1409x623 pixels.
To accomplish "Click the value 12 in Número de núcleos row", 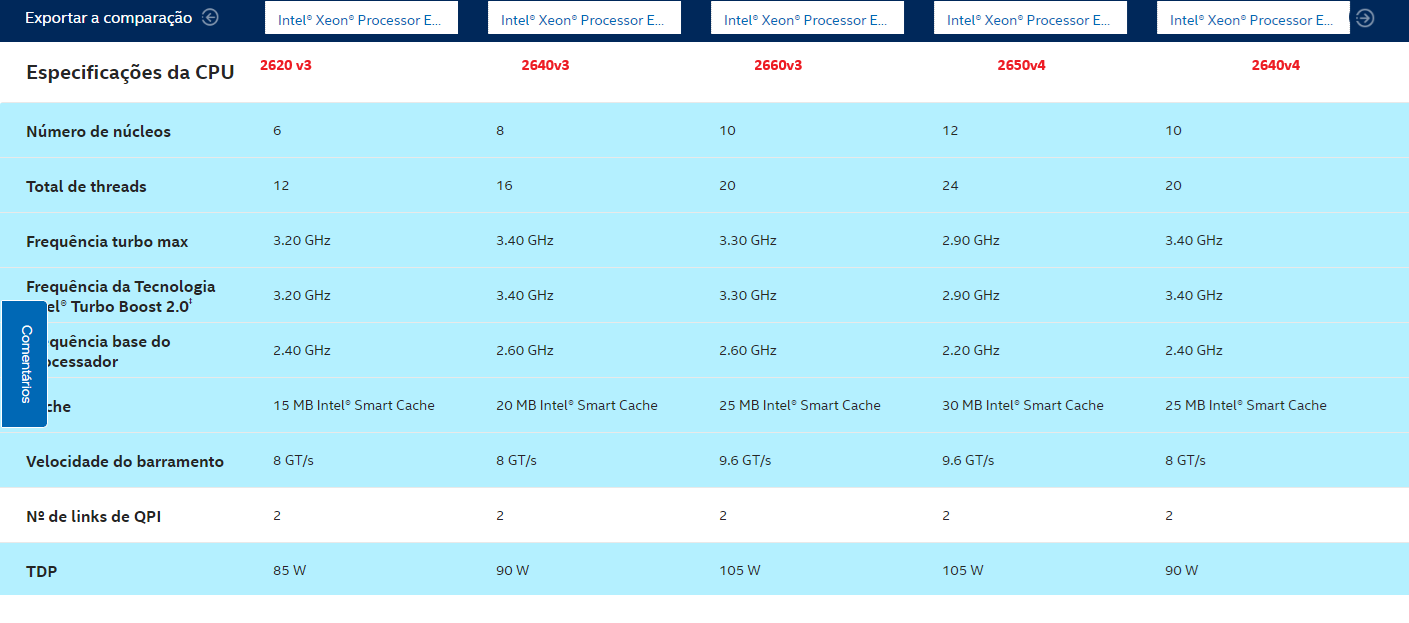I will coord(950,130).
